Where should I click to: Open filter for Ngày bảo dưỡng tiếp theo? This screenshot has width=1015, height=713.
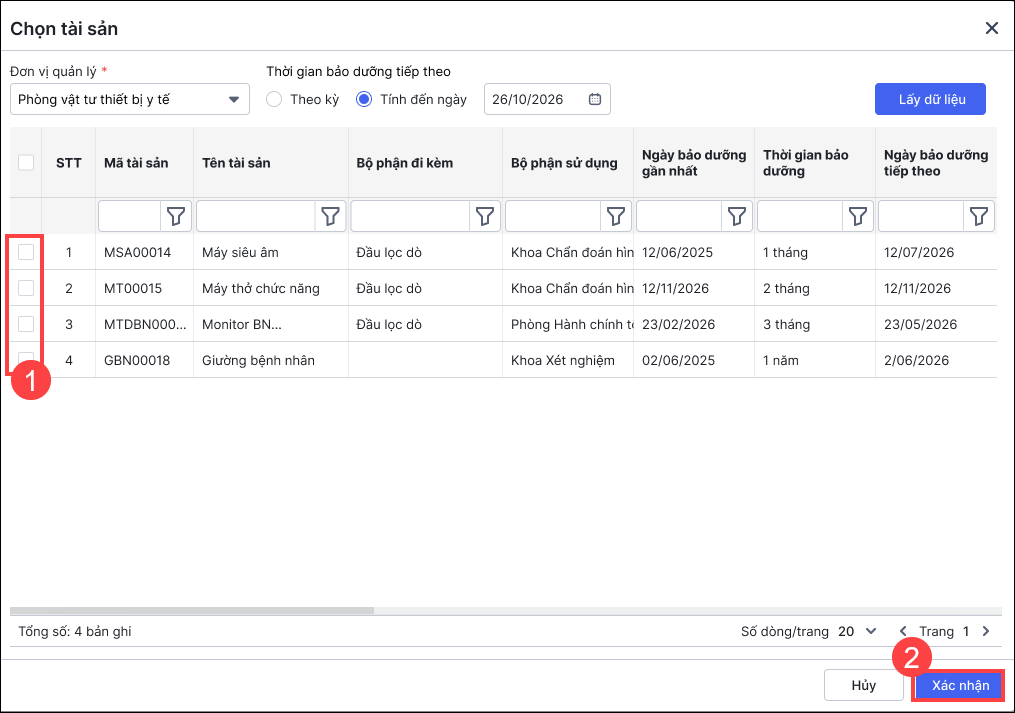coord(979,216)
